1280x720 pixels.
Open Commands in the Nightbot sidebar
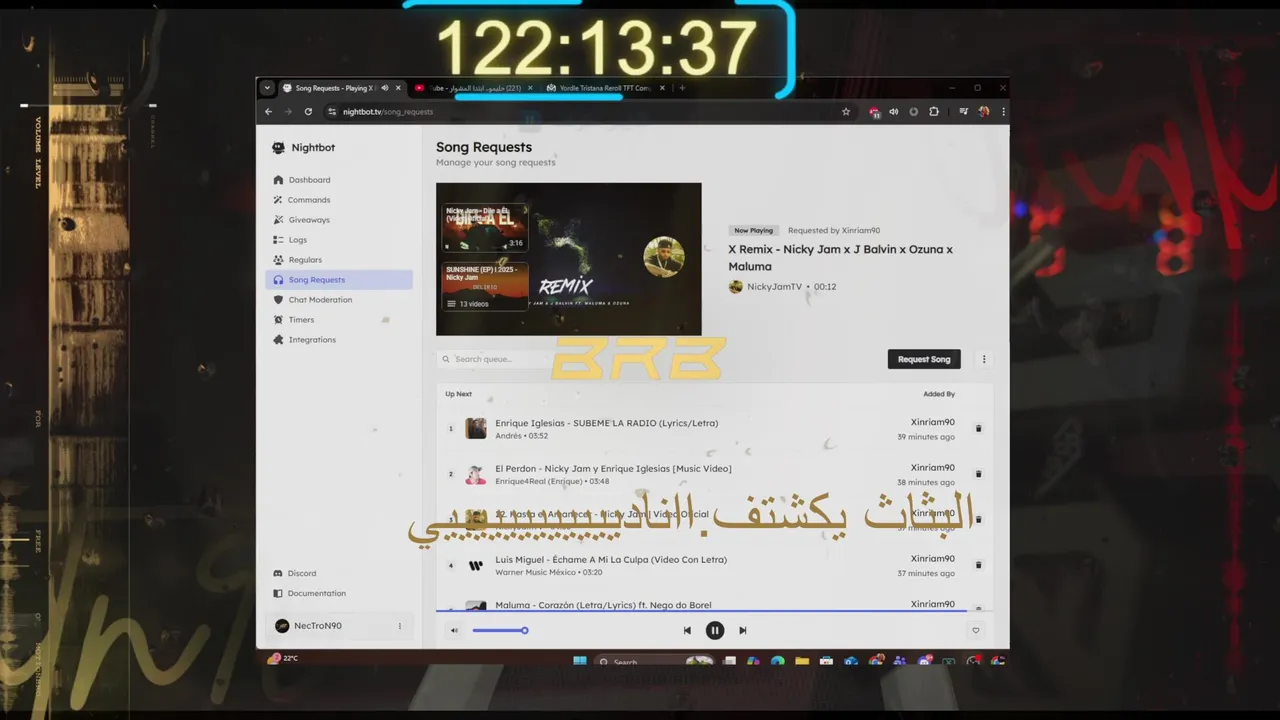(339, 200)
